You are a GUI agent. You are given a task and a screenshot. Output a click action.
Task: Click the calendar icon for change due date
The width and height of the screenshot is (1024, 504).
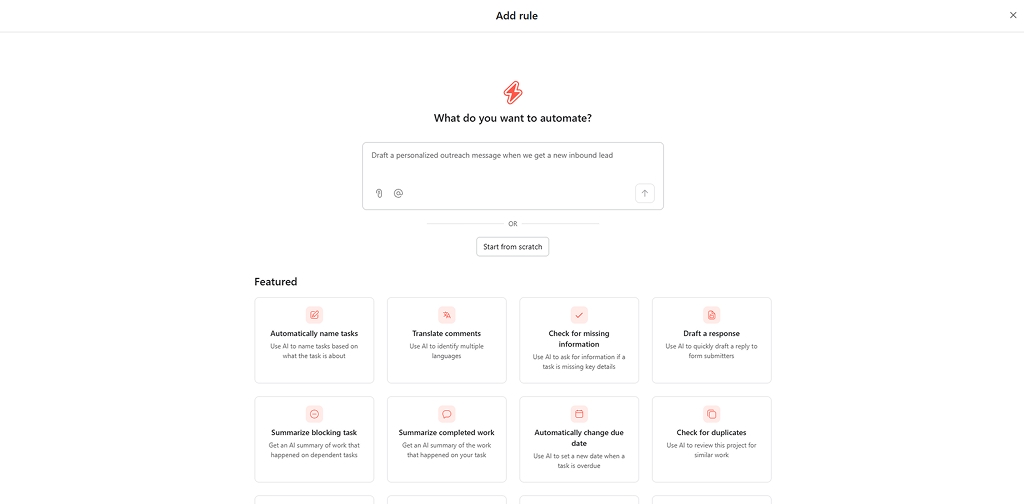pos(579,414)
